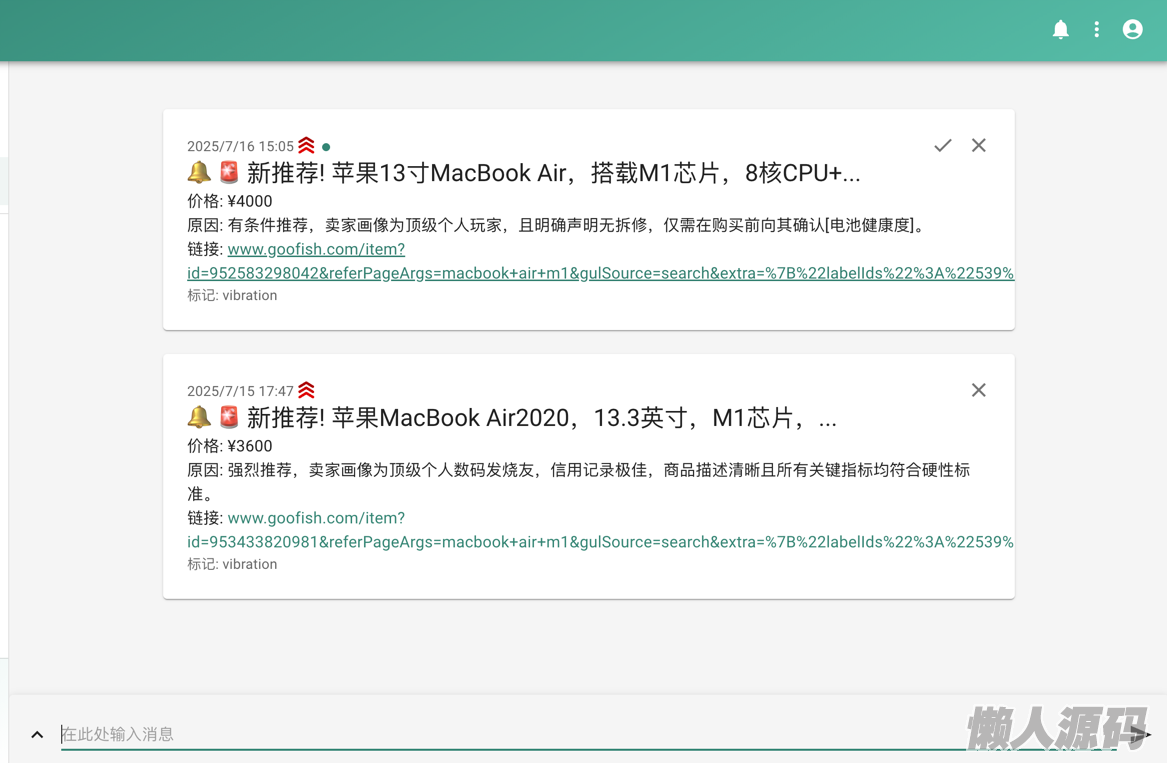Open the user account icon
The height and width of the screenshot is (763, 1167).
coord(1132,29)
